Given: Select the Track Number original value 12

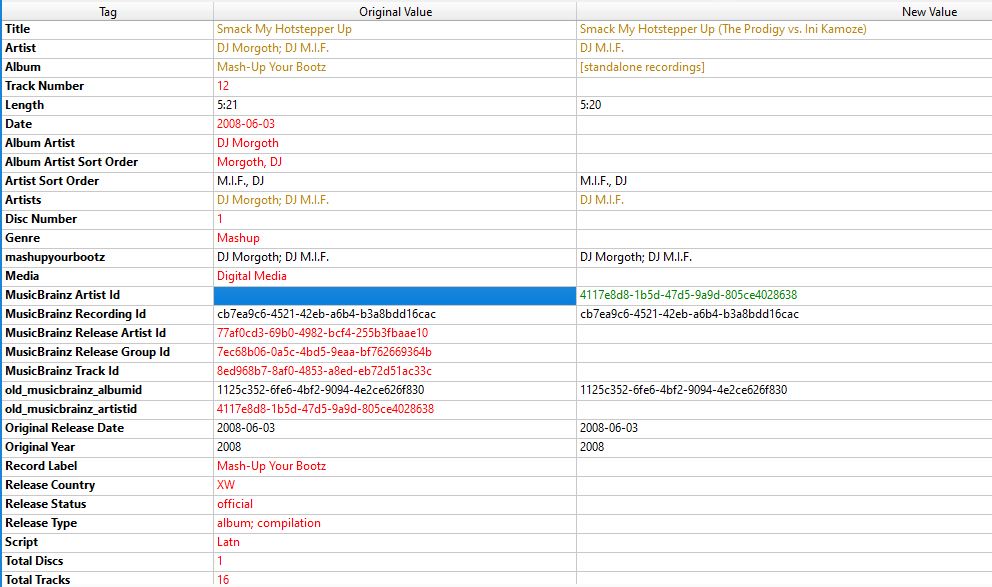Looking at the screenshot, I should (223, 86).
